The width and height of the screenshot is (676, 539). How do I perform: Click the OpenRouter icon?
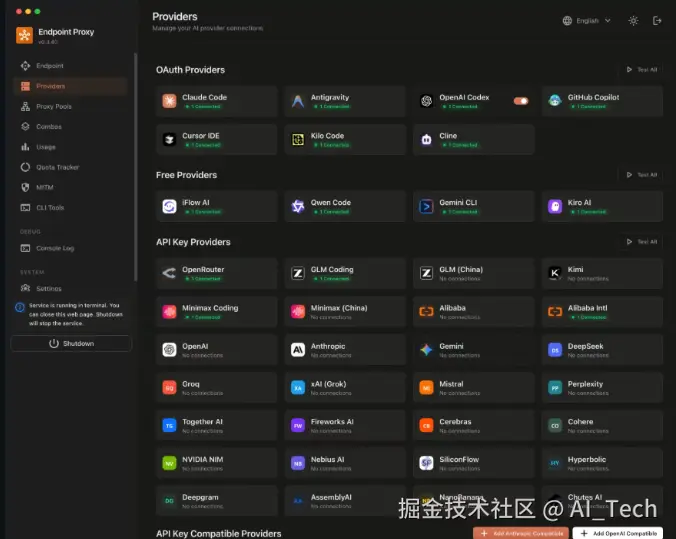(x=169, y=273)
